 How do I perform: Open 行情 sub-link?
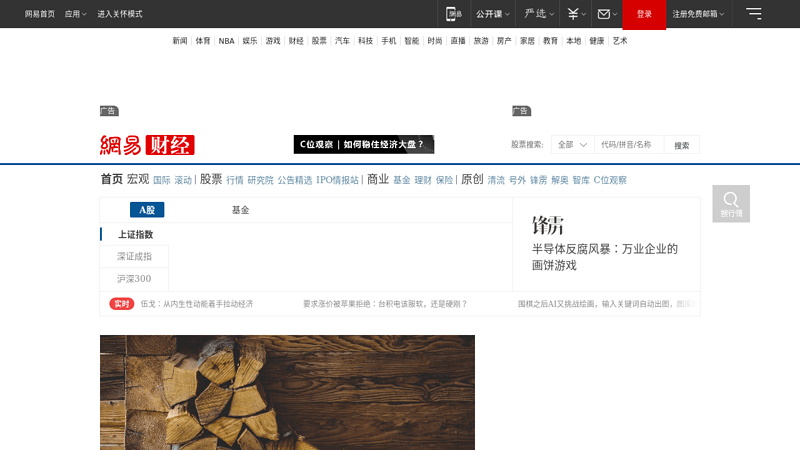tap(235, 180)
